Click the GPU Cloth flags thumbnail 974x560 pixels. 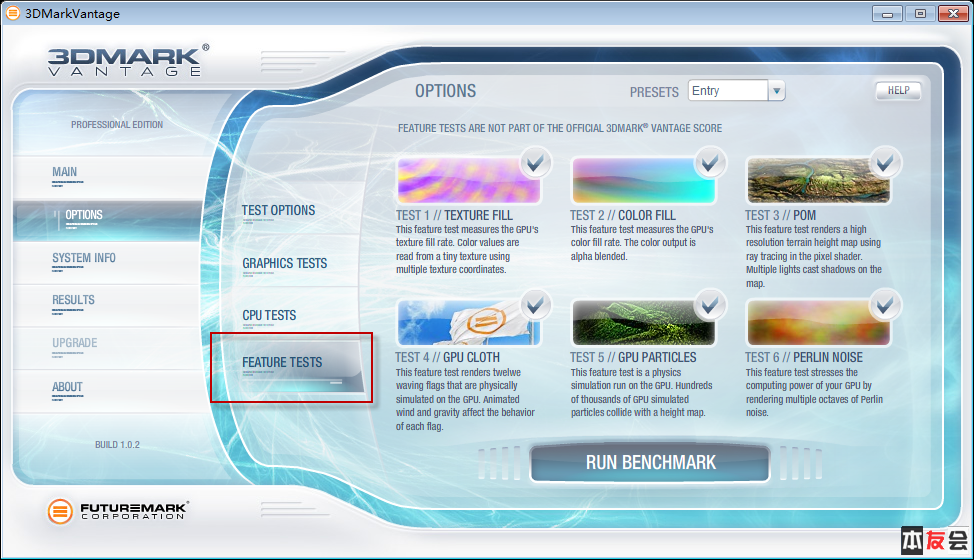[x=468, y=322]
